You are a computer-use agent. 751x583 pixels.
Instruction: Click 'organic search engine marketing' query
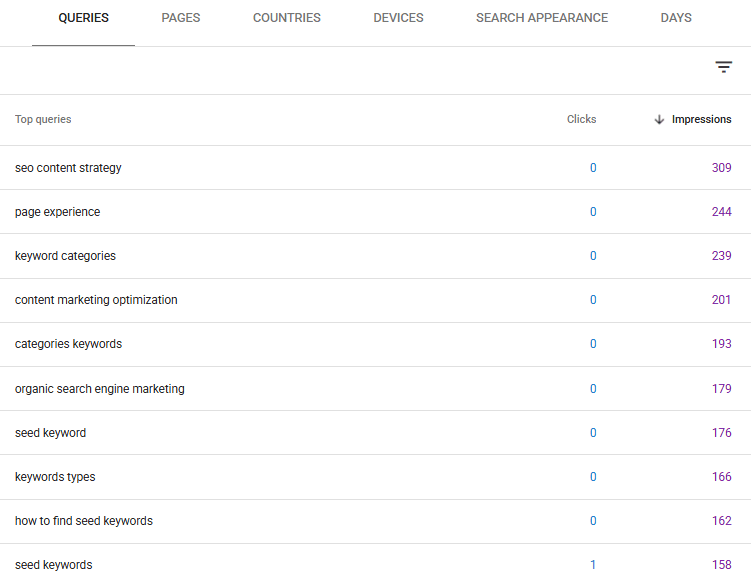point(100,389)
